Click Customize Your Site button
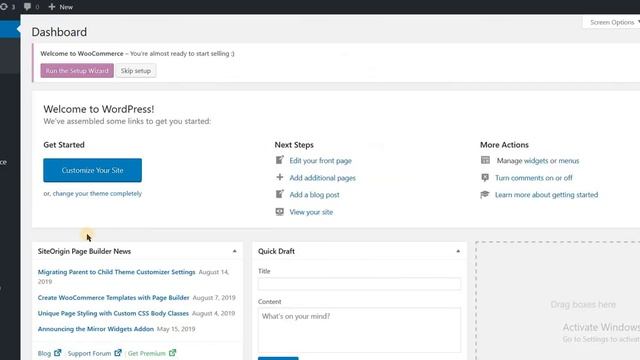 93,170
